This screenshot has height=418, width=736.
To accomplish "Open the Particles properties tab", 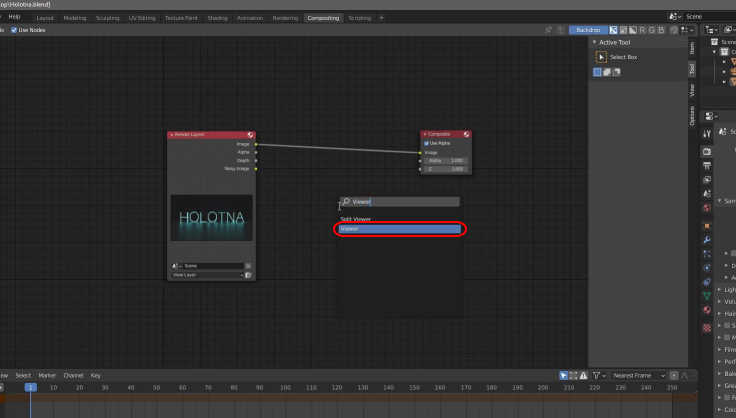I will click(707, 254).
